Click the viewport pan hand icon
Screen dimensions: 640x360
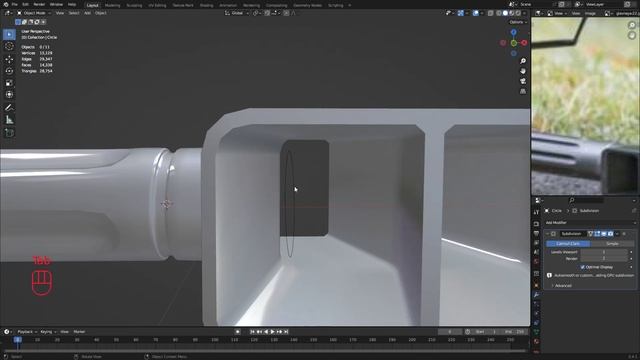point(523,71)
